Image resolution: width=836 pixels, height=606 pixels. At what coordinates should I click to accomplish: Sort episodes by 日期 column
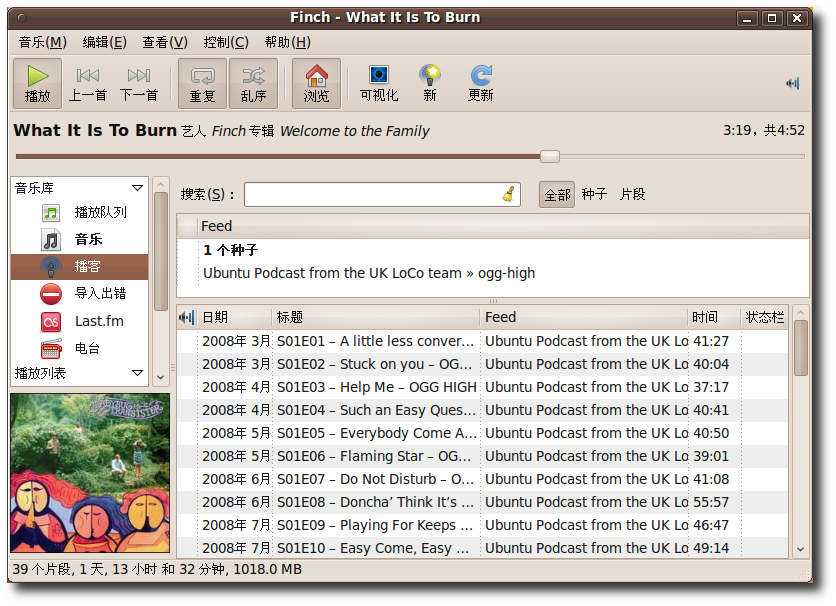click(x=235, y=318)
